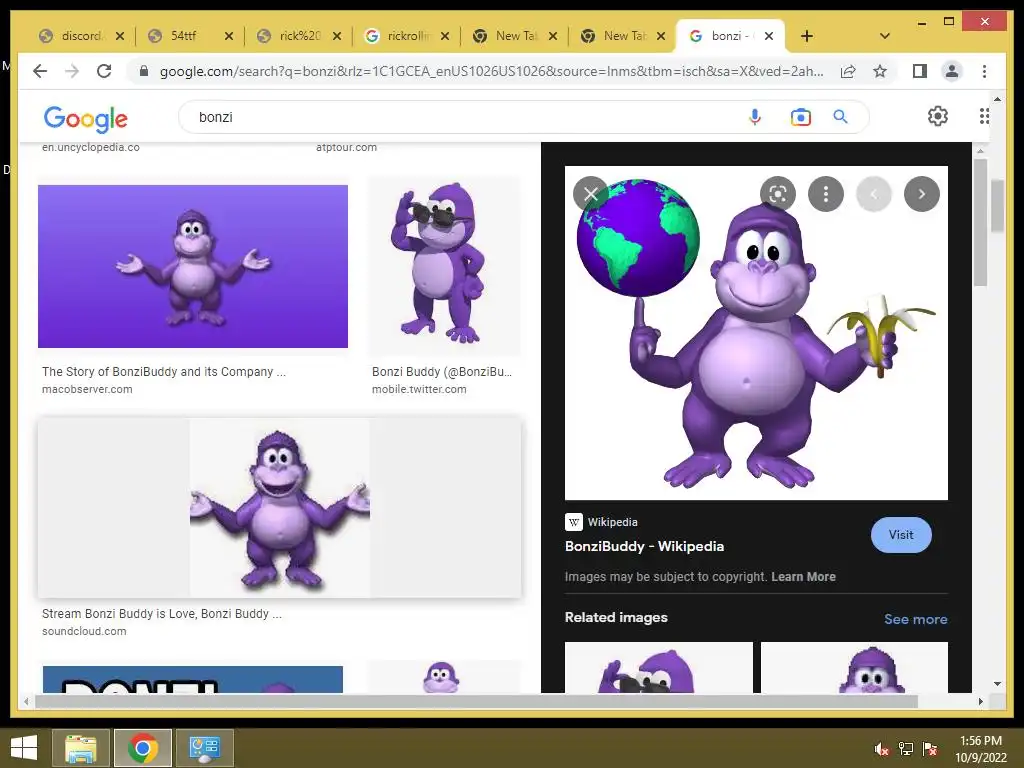Close the 54ttf tab
The height and width of the screenshot is (768, 1024).
pos(229,36)
